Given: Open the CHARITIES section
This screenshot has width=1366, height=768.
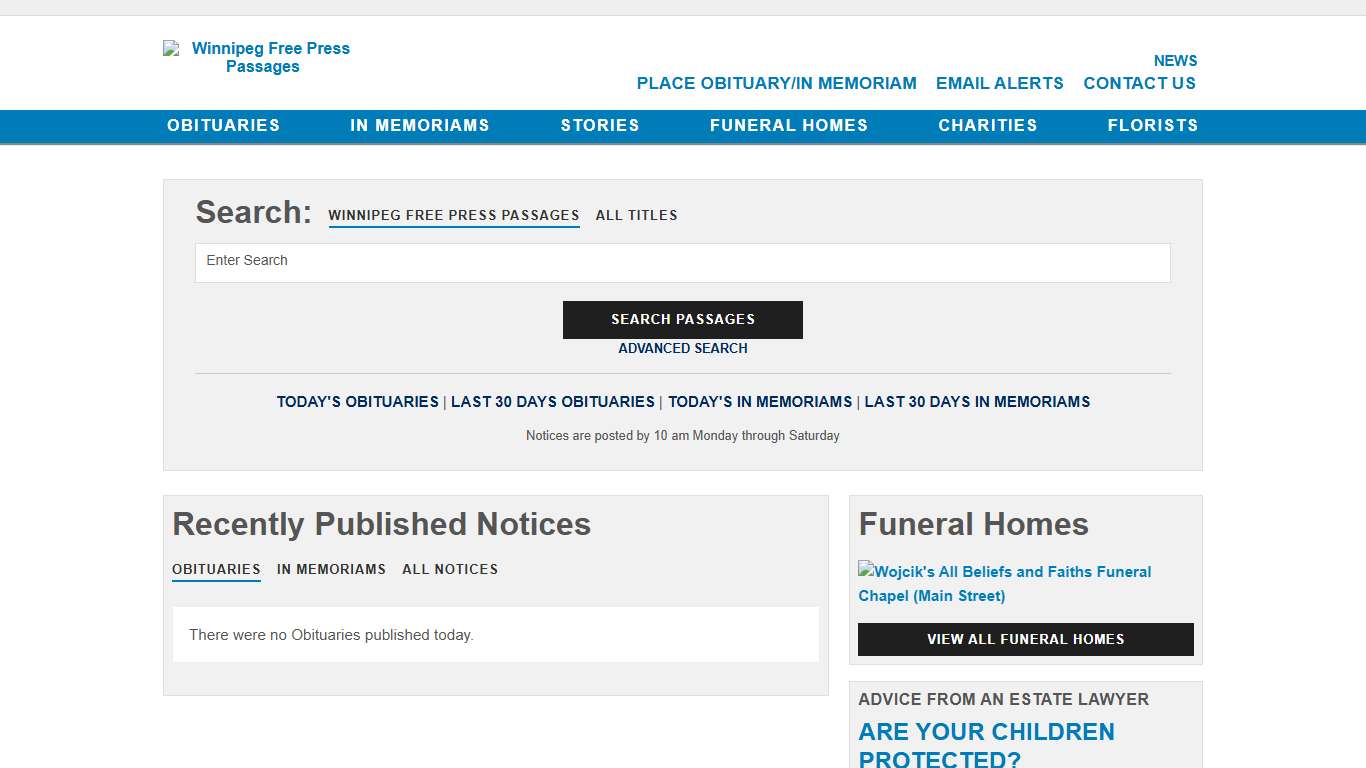Looking at the screenshot, I should click(988, 125).
